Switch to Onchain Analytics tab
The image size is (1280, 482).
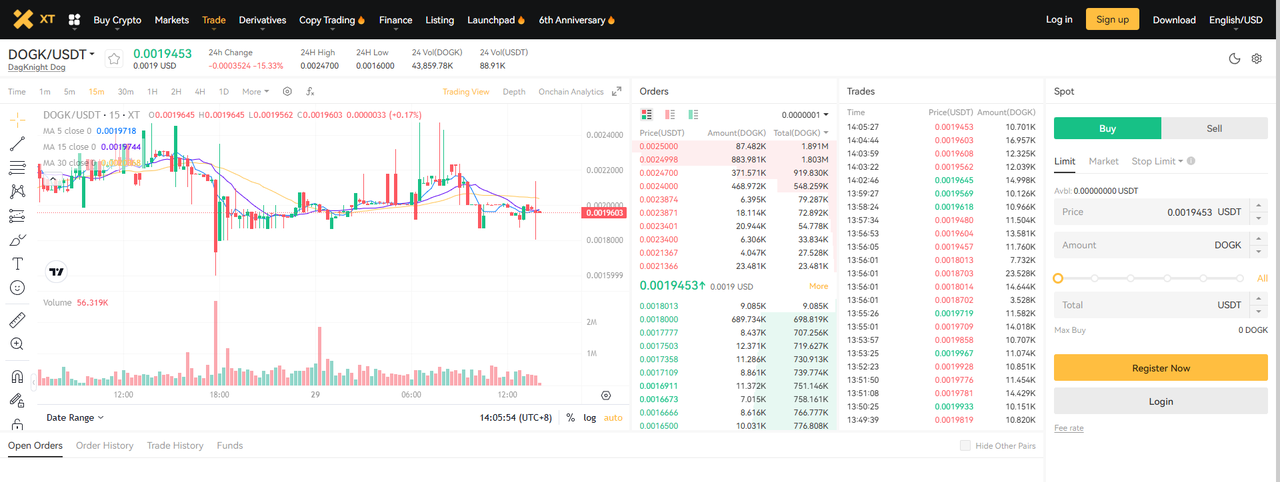click(571, 91)
